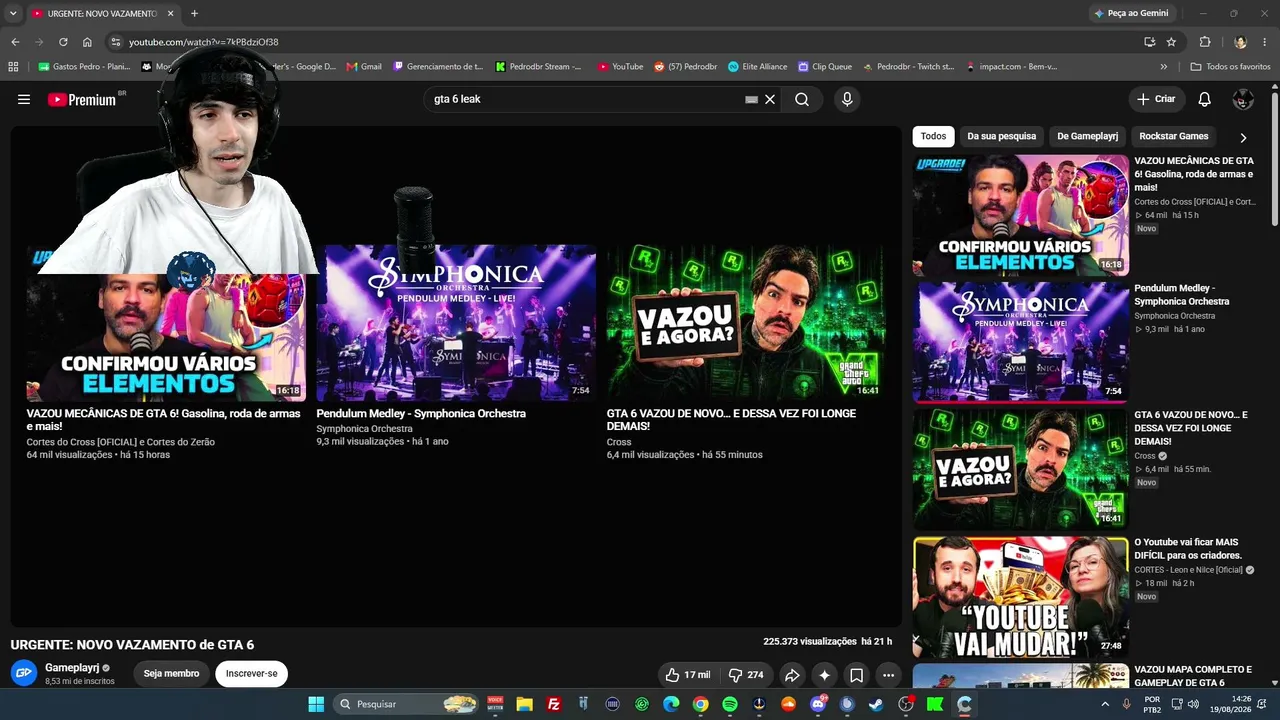Show hidden bookmarks with double chevron

1163,67
